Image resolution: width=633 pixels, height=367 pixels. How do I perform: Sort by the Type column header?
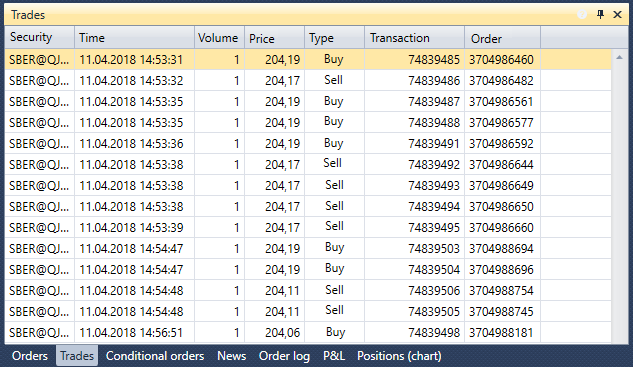(335, 38)
